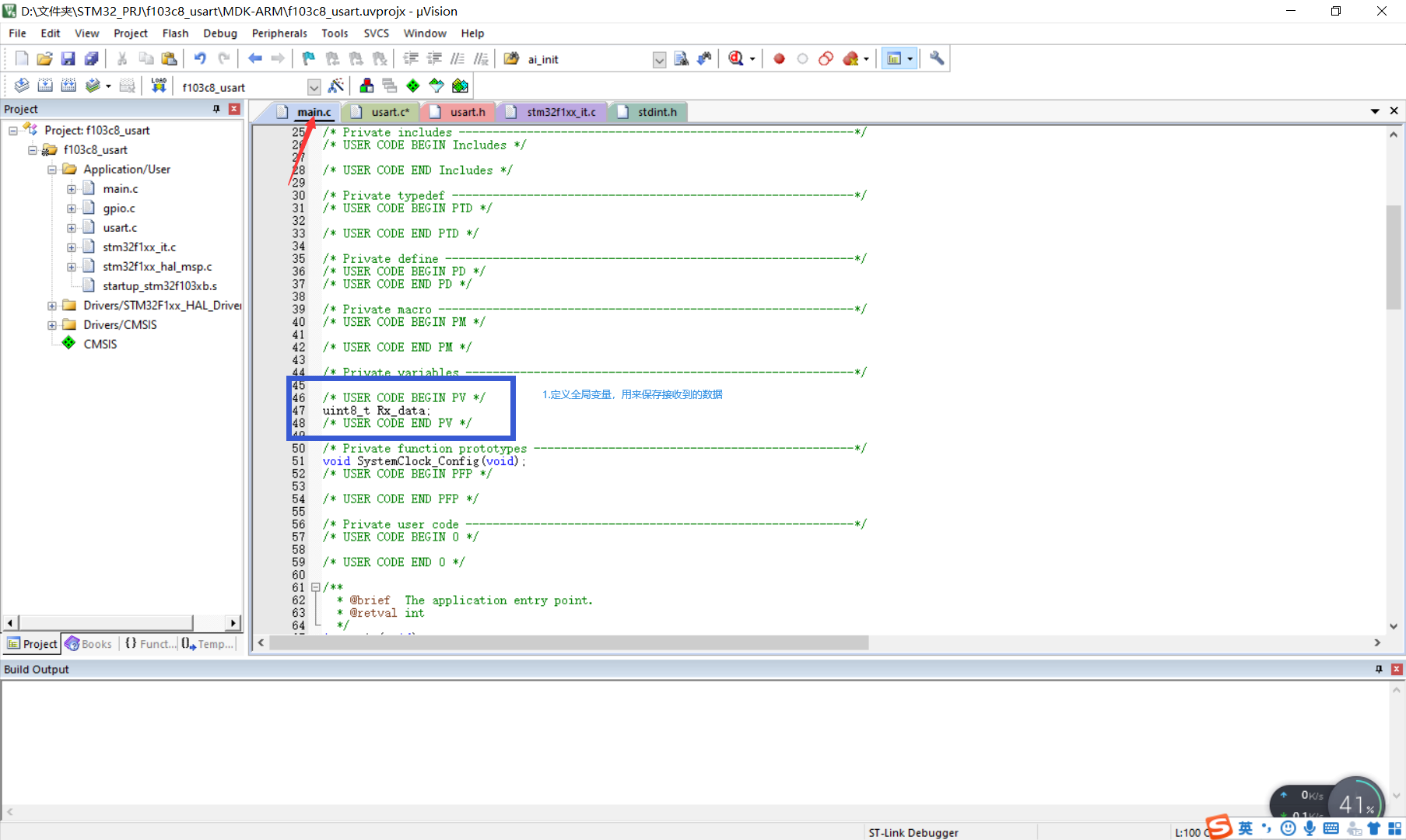Comment selection with the // icon
1406x840 pixels.
pos(458,59)
